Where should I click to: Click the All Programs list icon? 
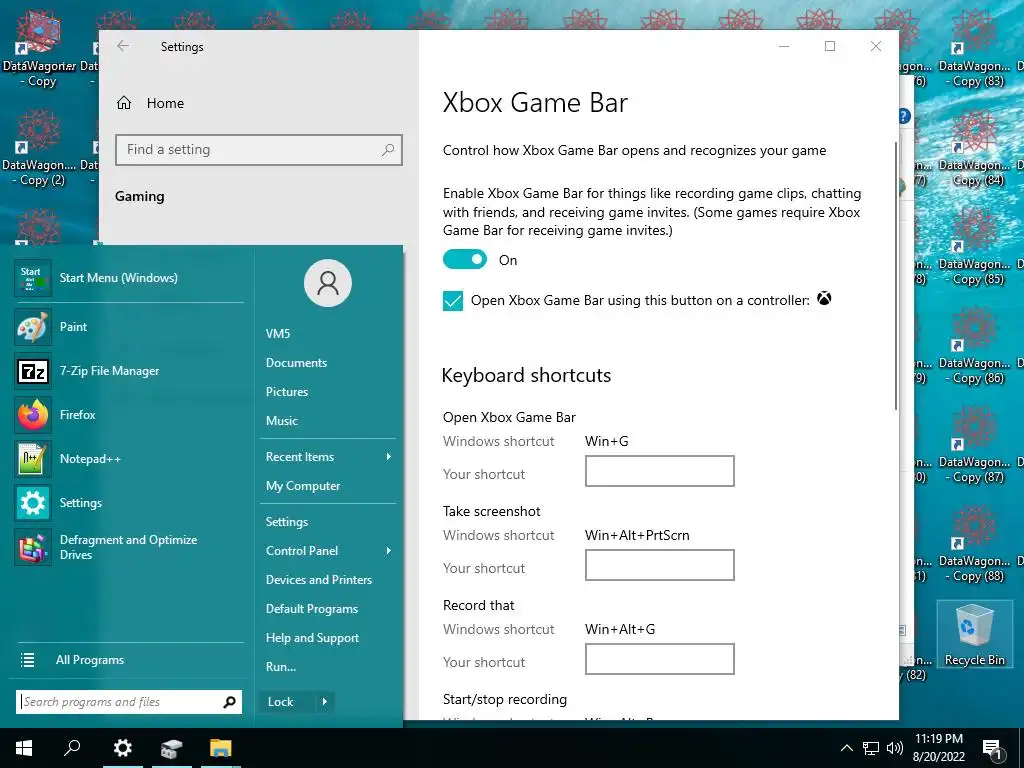tap(27, 660)
